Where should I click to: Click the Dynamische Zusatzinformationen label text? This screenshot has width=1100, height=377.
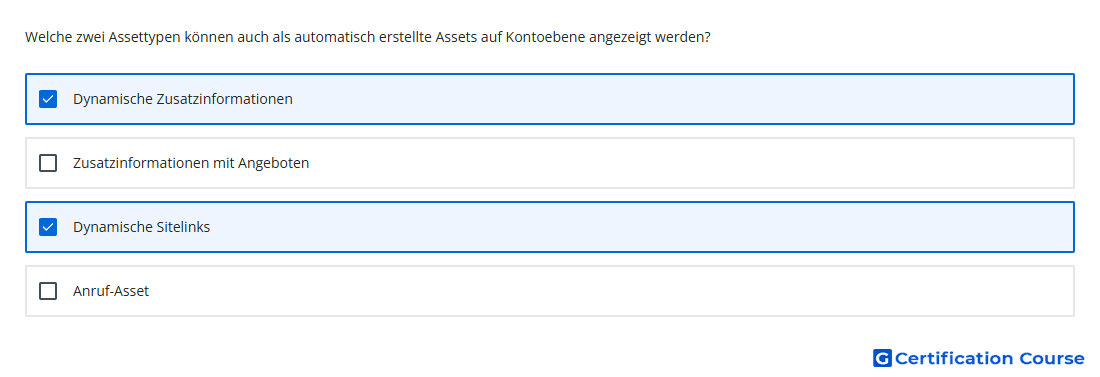pos(182,99)
